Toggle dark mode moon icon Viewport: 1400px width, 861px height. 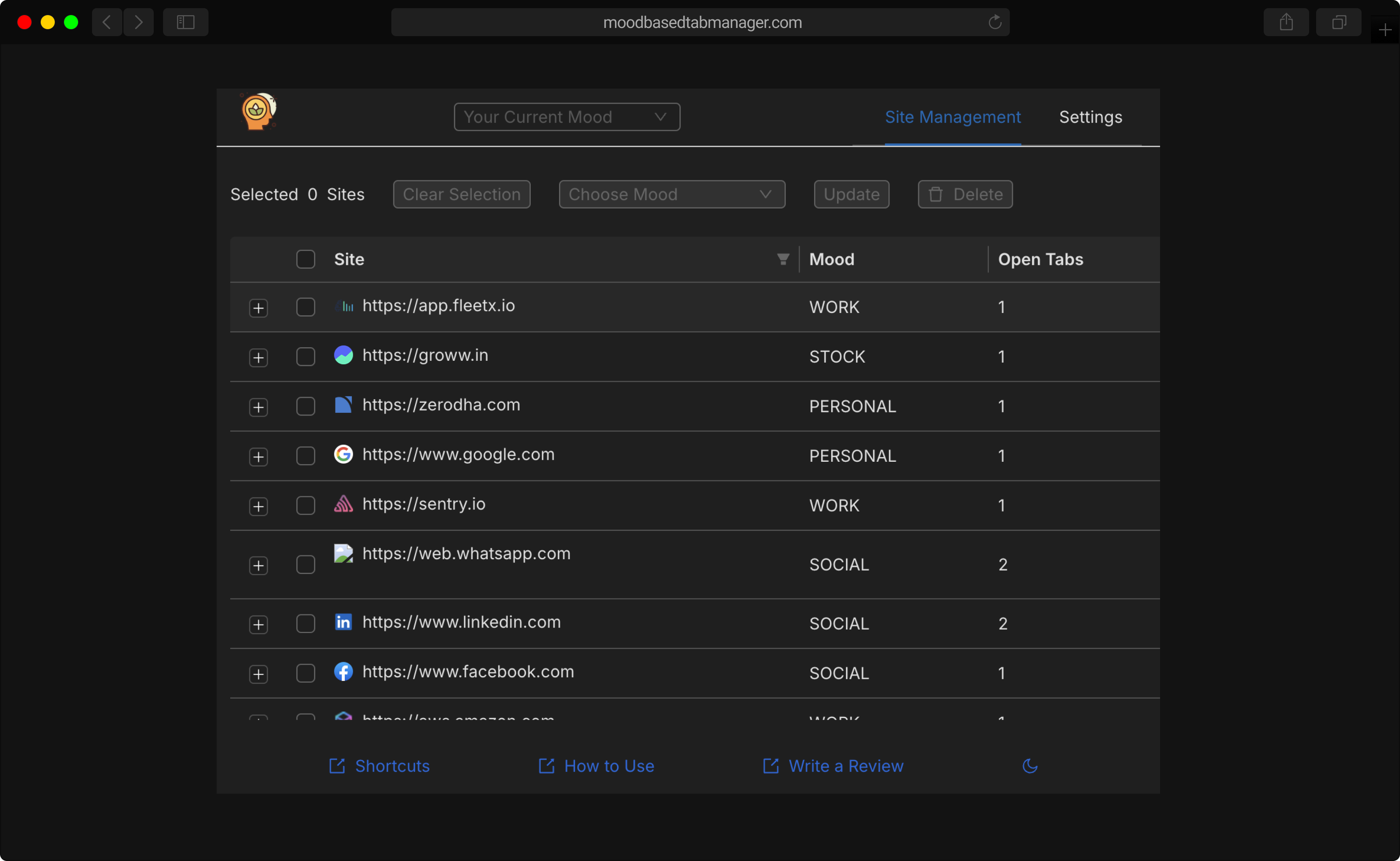tap(1030, 766)
